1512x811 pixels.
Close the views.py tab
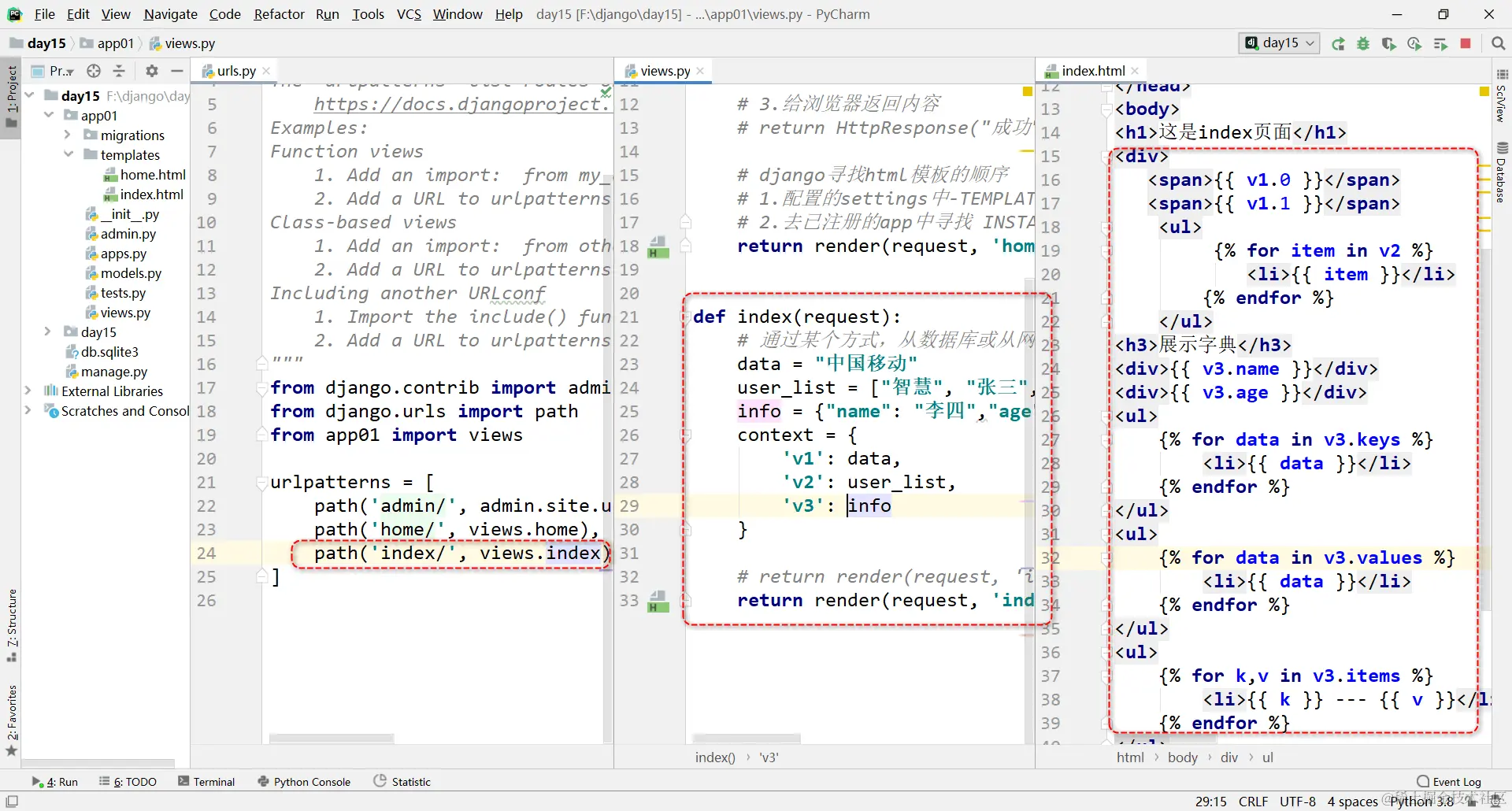click(x=700, y=71)
